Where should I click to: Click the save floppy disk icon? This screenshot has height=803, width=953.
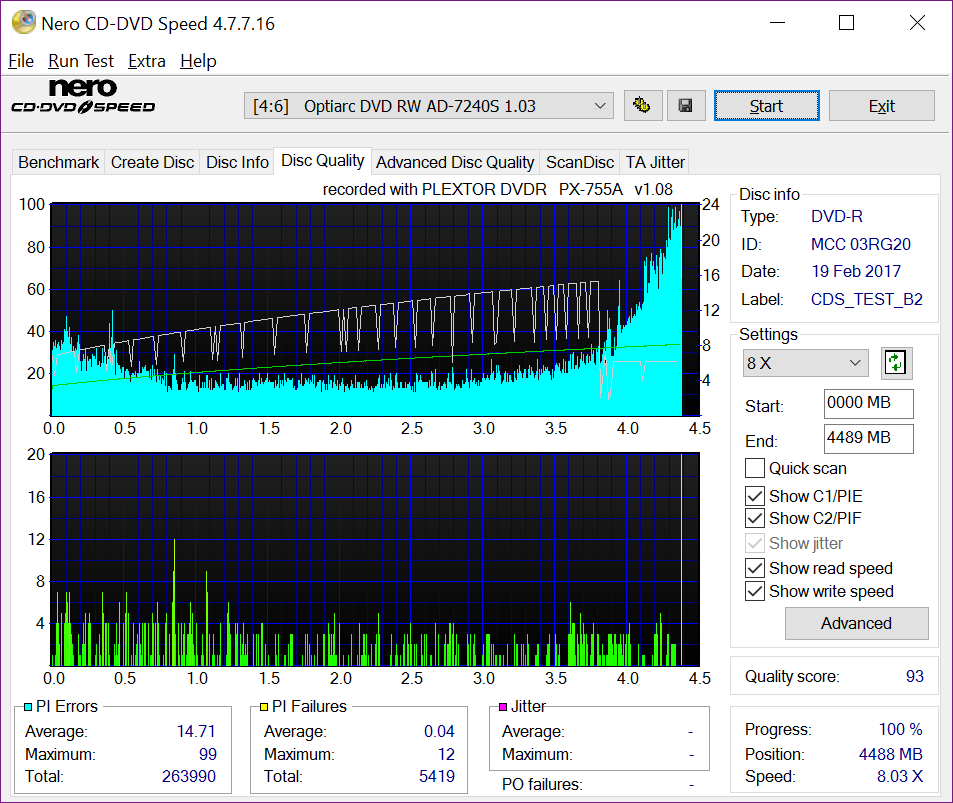click(686, 105)
